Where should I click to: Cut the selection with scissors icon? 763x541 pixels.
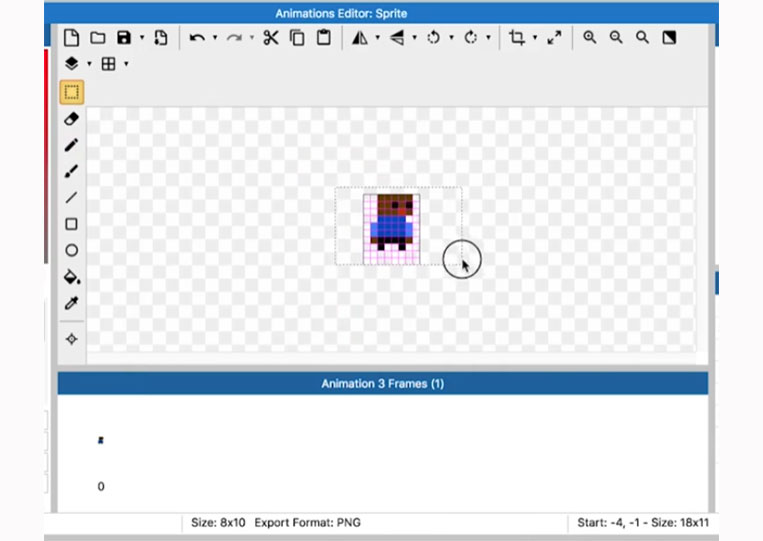coord(271,37)
